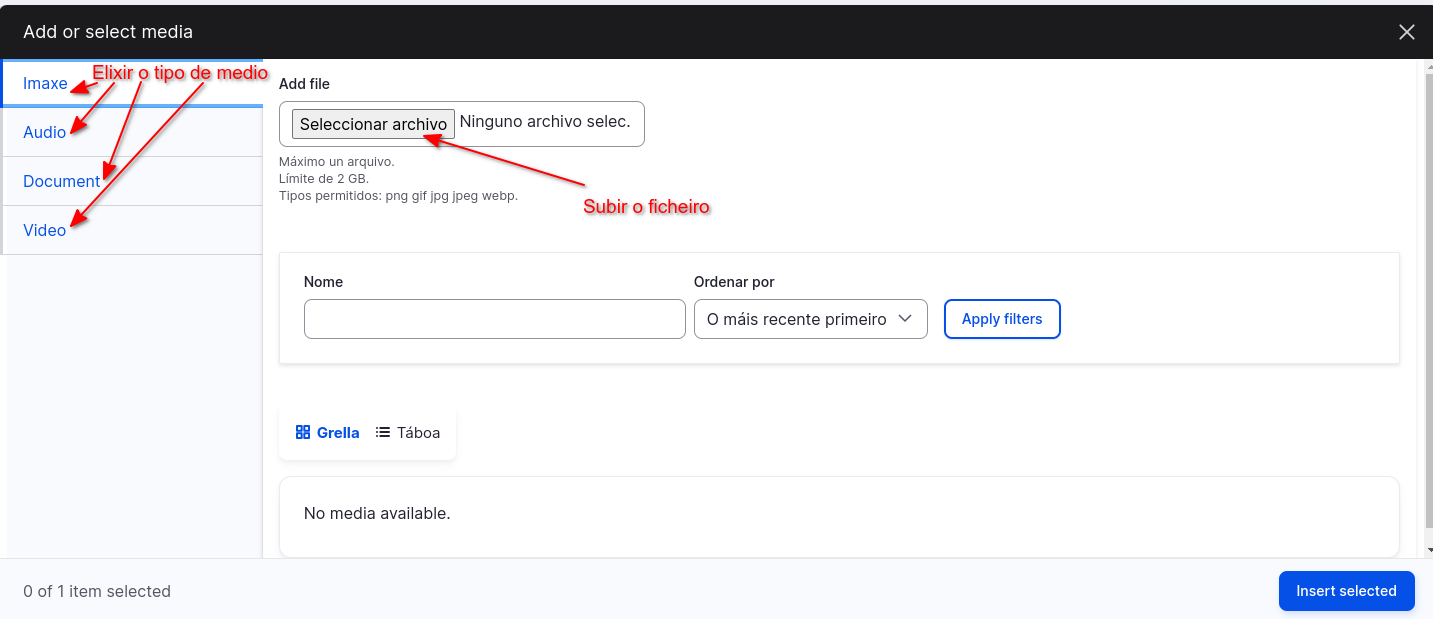Close the Add or select media dialog
Screen dimensions: 1433x619
point(1406,32)
